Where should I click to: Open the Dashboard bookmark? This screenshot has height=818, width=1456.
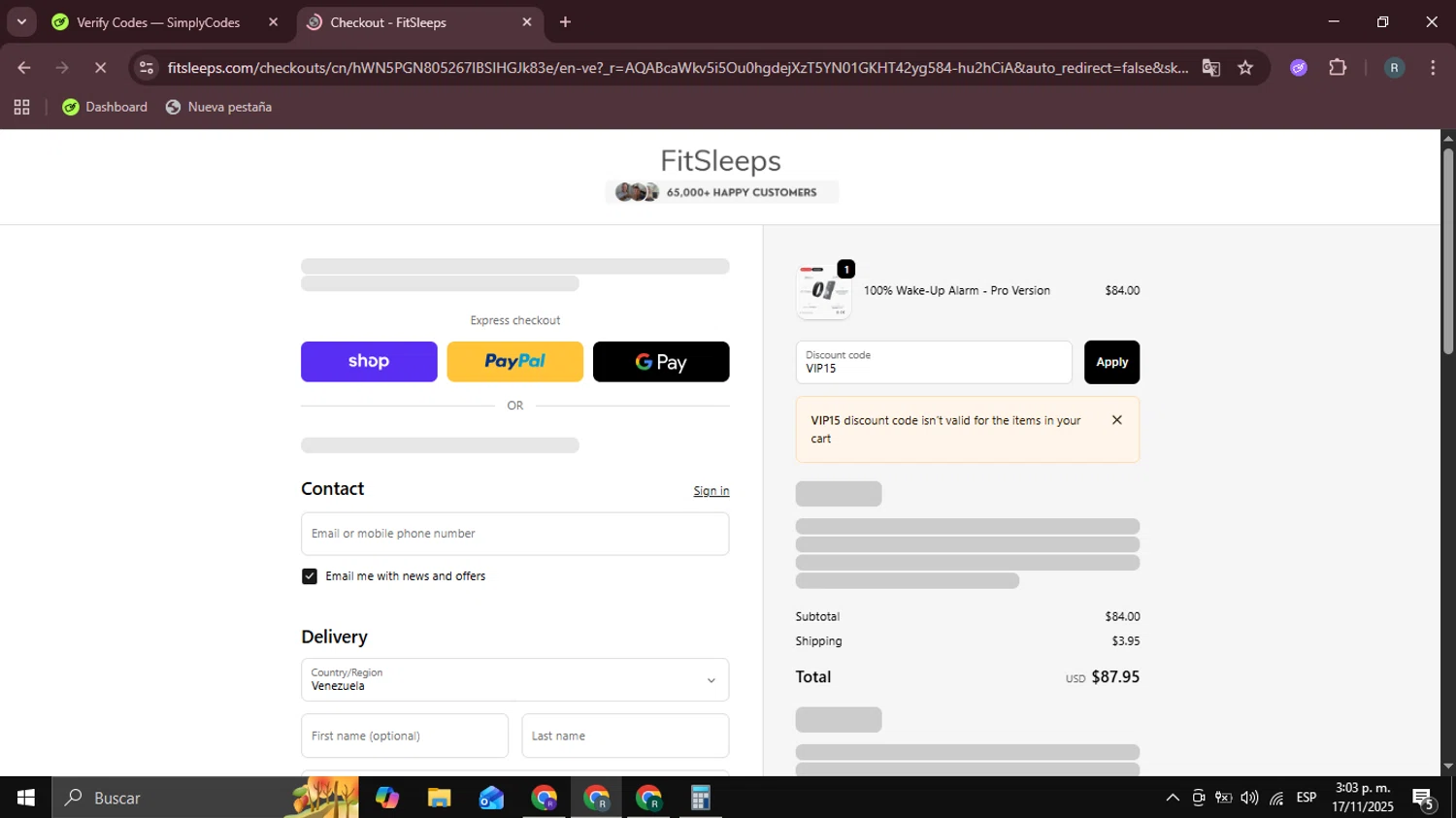[105, 107]
